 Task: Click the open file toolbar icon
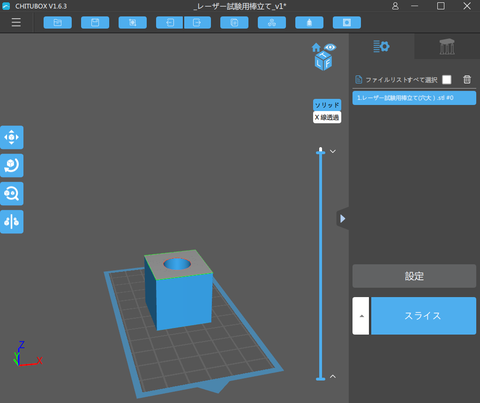[x=58, y=23]
